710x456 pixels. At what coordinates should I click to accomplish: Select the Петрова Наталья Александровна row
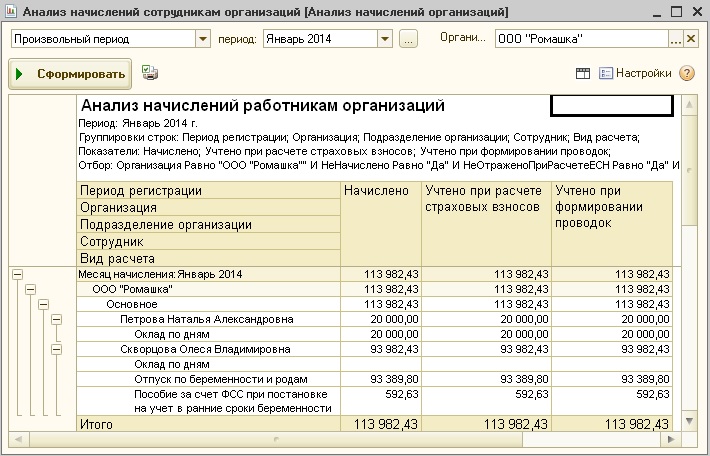[374, 319]
